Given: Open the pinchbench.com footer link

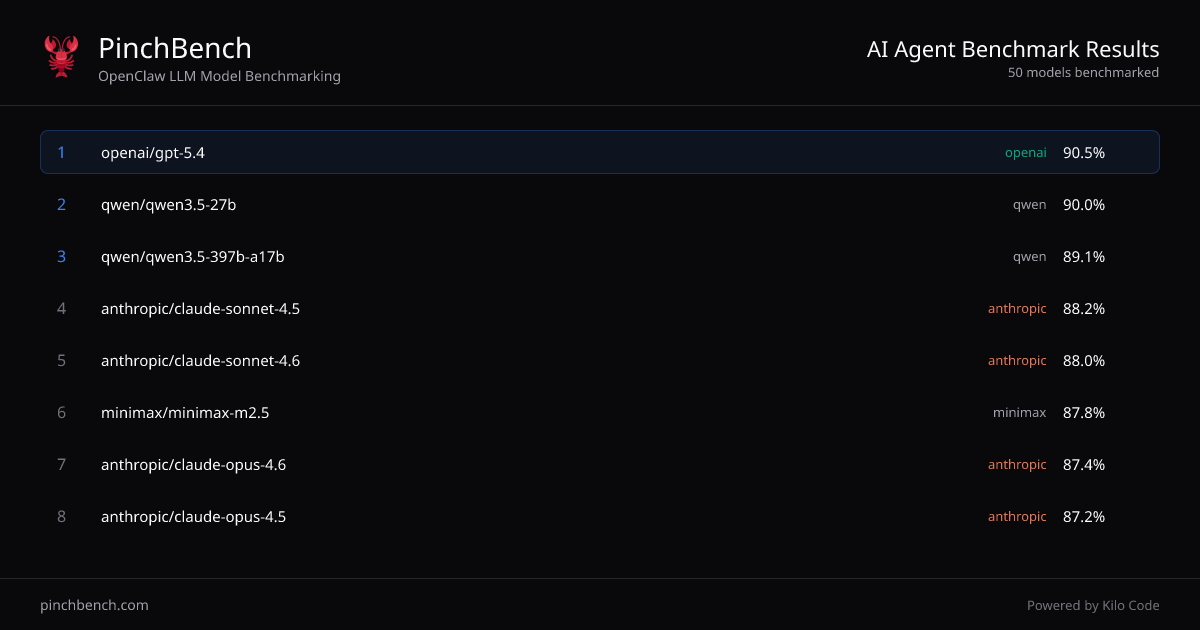Looking at the screenshot, I should tap(94, 605).
